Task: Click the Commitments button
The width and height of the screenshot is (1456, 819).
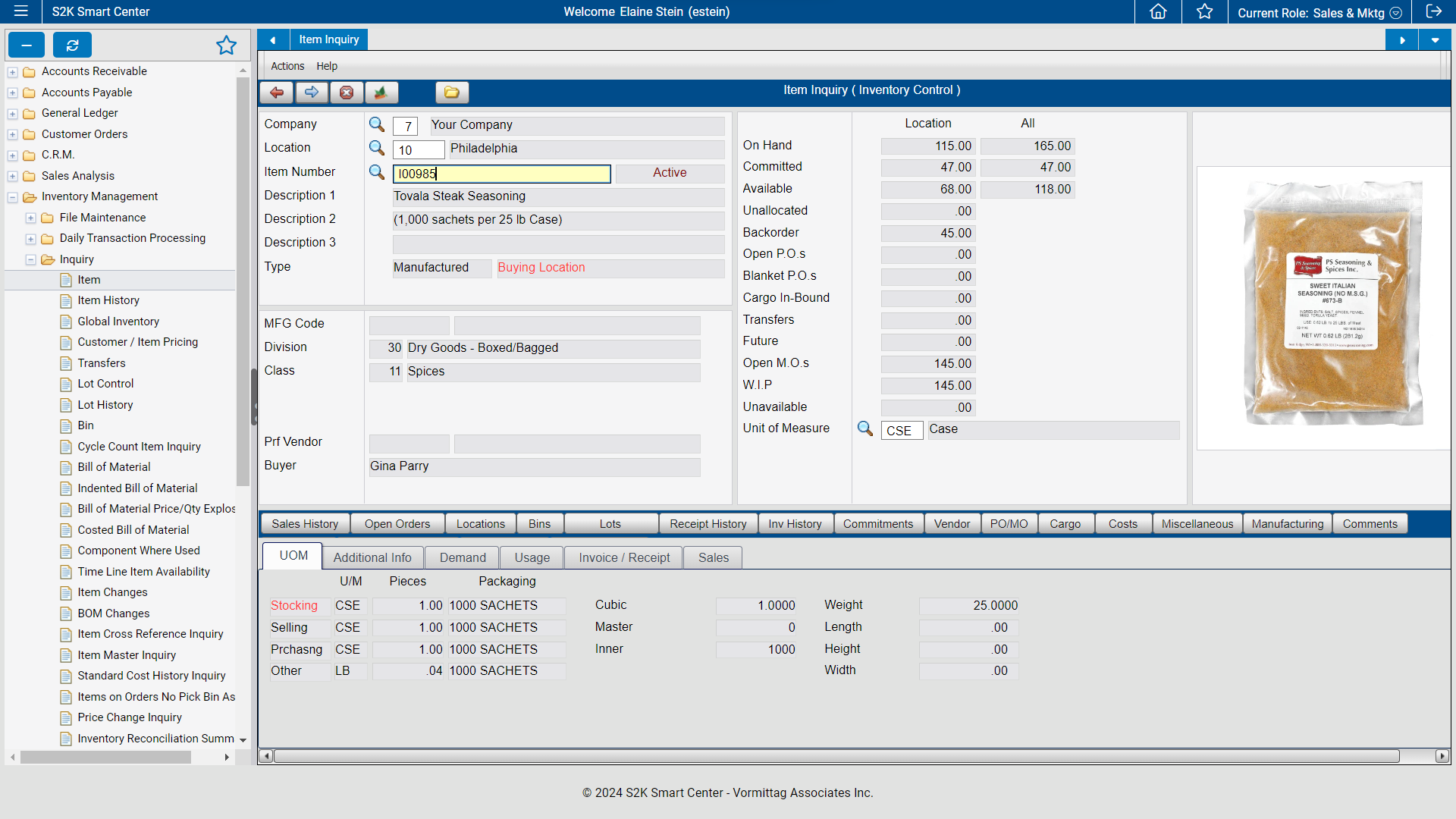Action: 878,523
